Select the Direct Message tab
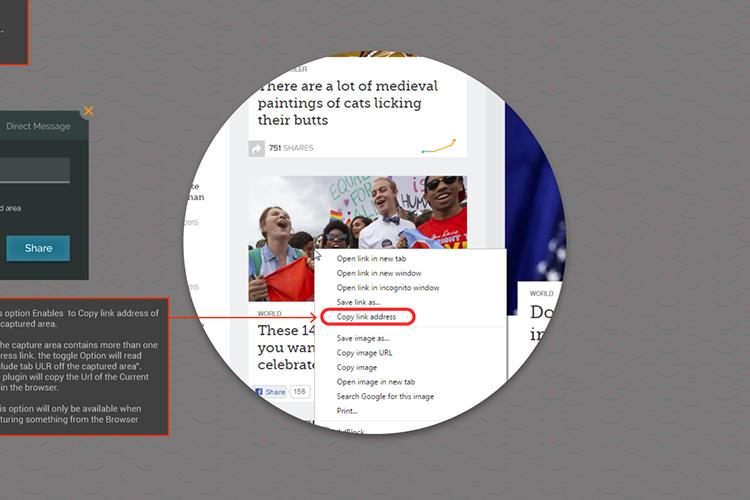 [38, 126]
